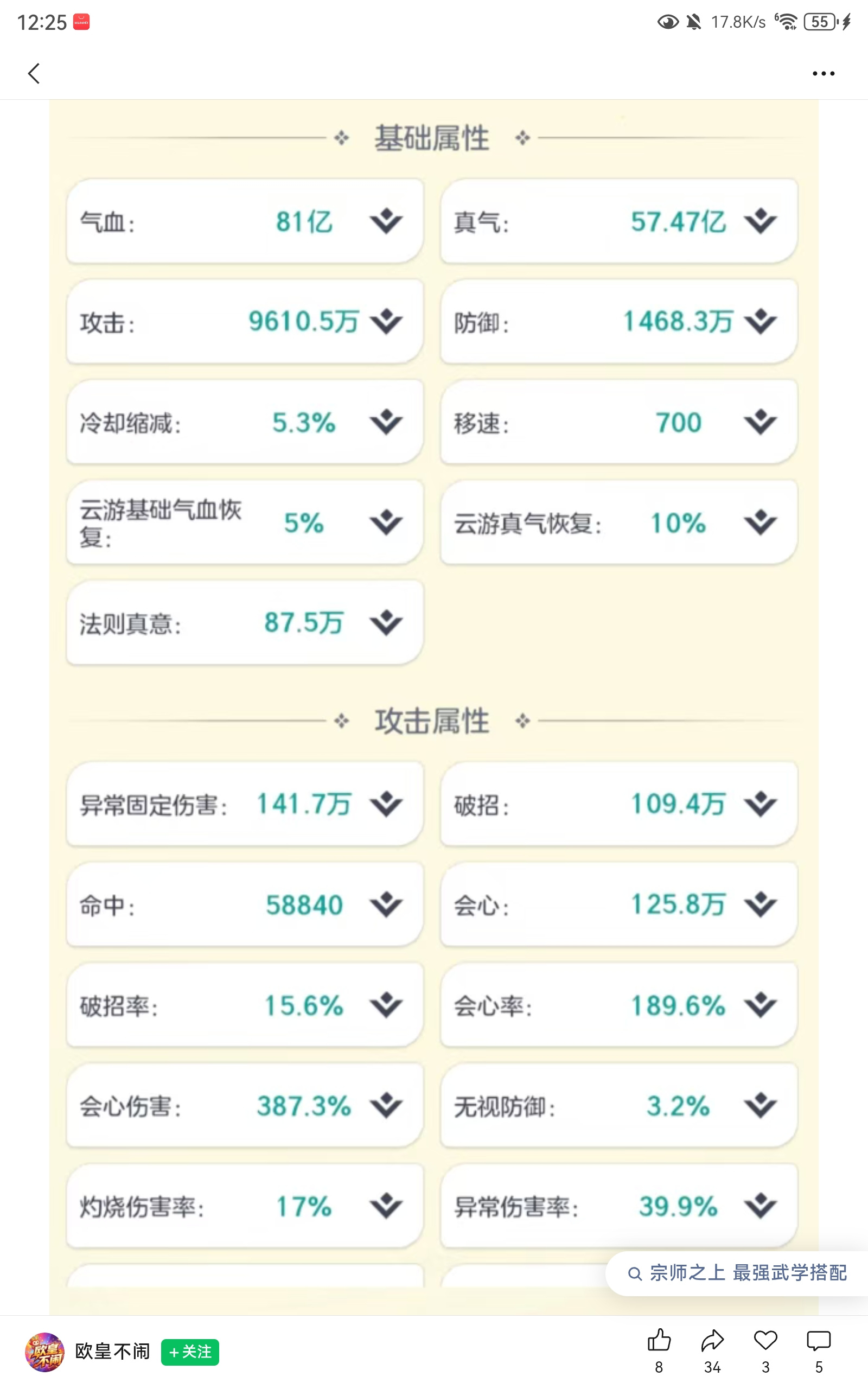Tap the thumbs-up like icon

click(659, 1340)
